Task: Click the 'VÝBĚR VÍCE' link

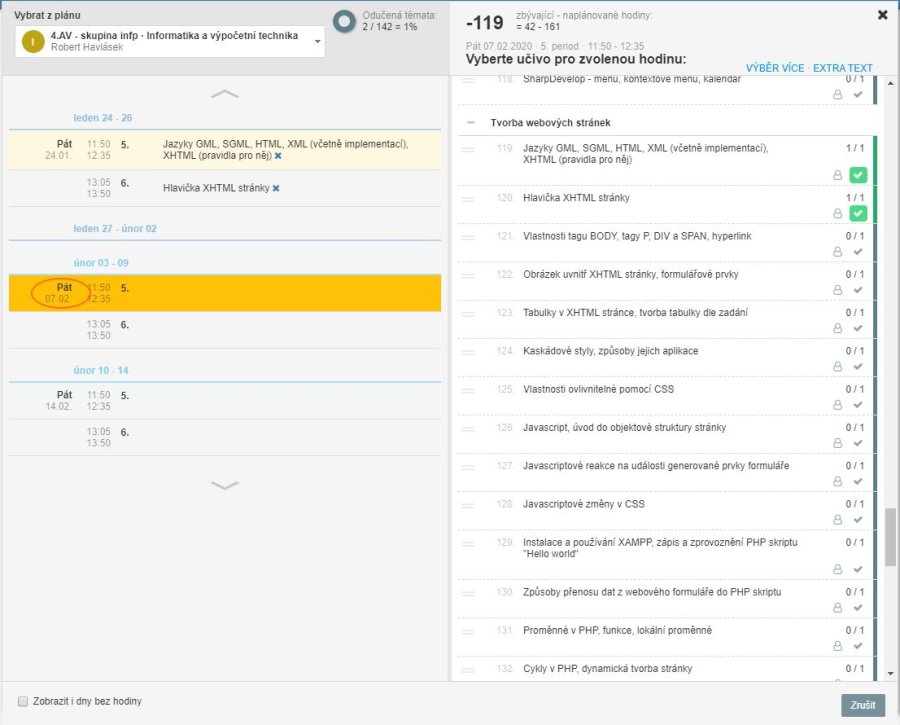Action: point(774,68)
